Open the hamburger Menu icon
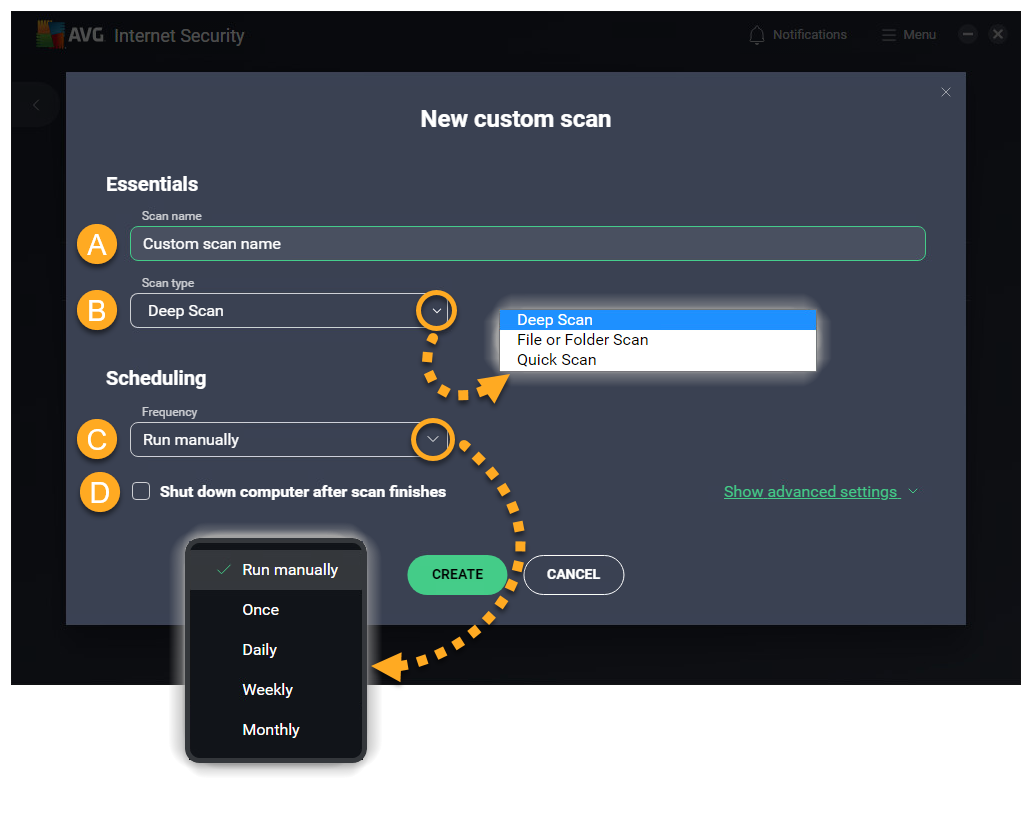1034x818 pixels. click(x=888, y=35)
